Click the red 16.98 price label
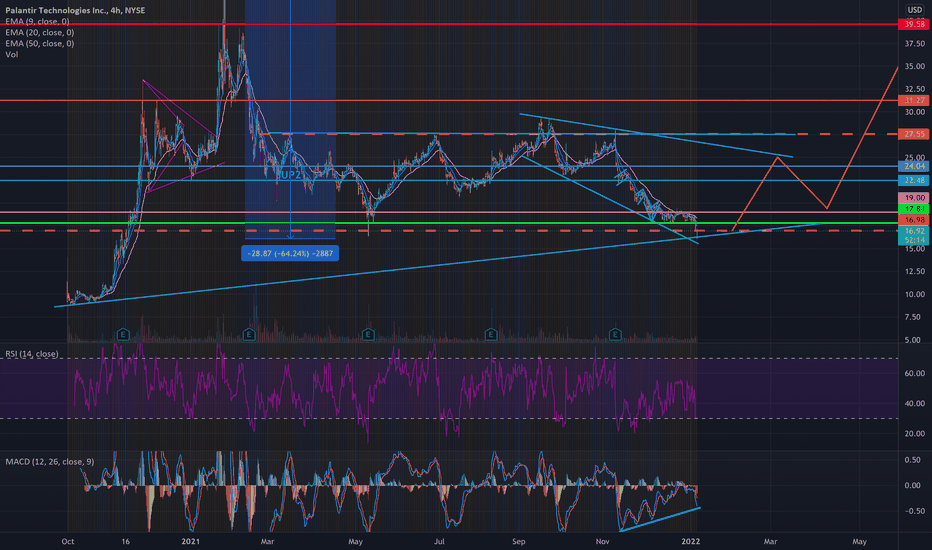Image resolution: width=932 pixels, height=550 pixels. (x=914, y=220)
